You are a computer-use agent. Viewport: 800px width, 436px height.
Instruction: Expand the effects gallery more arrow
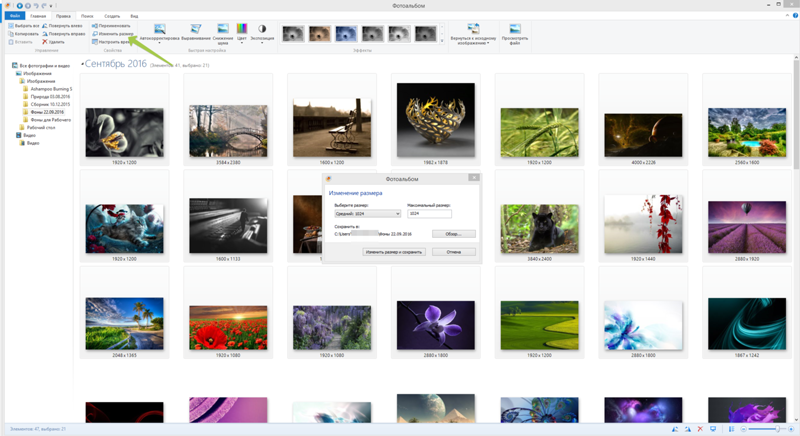coord(442,41)
